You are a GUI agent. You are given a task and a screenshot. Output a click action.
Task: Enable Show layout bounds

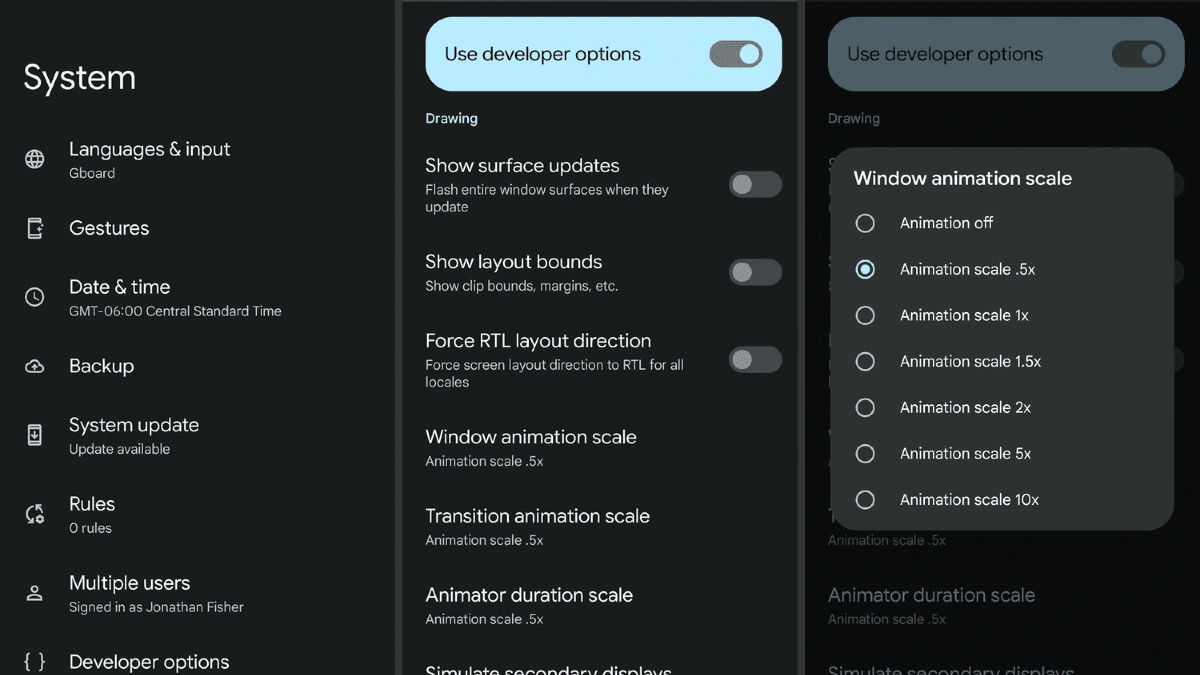click(x=755, y=272)
